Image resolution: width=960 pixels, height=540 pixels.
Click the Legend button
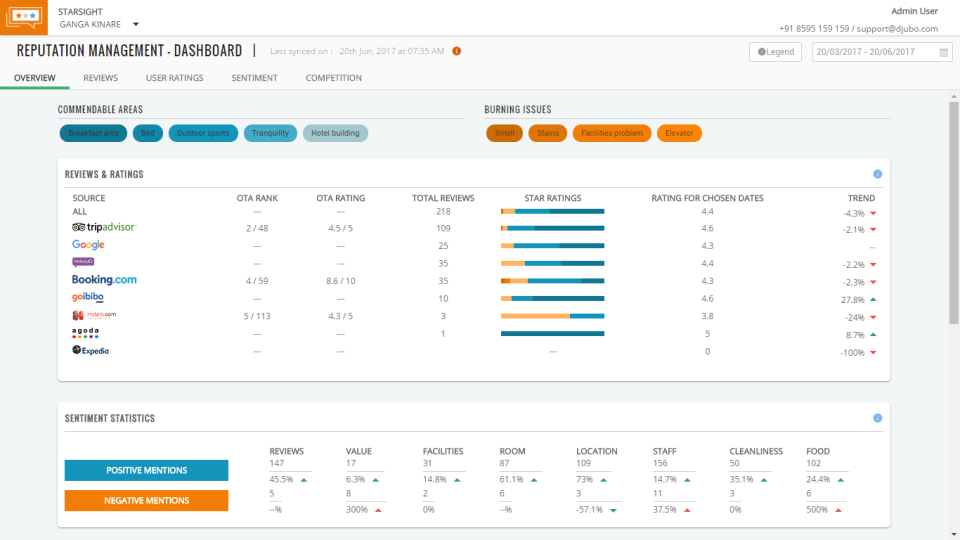pyautogui.click(x=775, y=52)
